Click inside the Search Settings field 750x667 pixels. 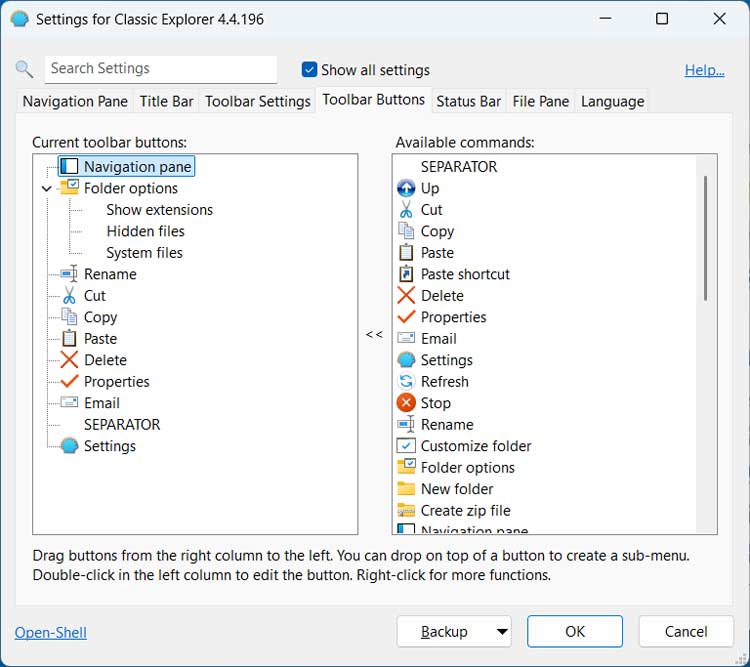pyautogui.click(x=161, y=69)
